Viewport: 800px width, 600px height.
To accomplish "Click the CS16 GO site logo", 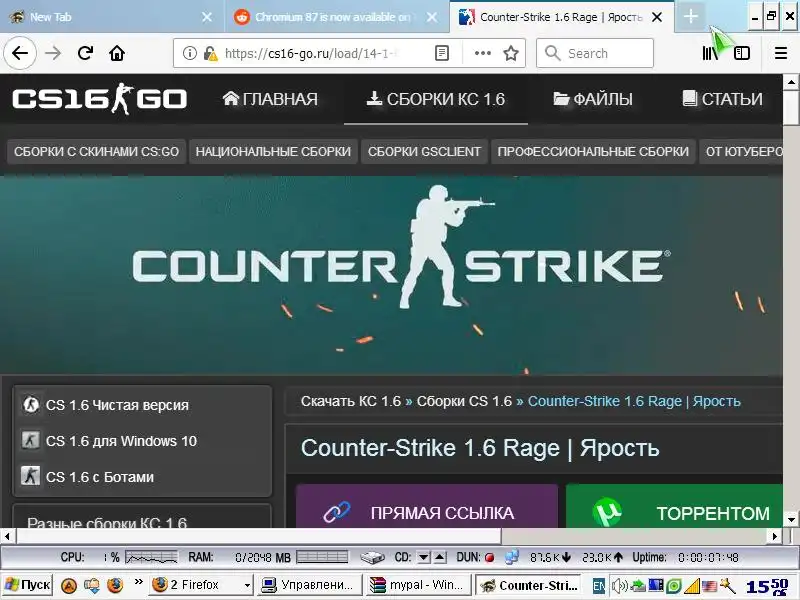I will coord(99,98).
